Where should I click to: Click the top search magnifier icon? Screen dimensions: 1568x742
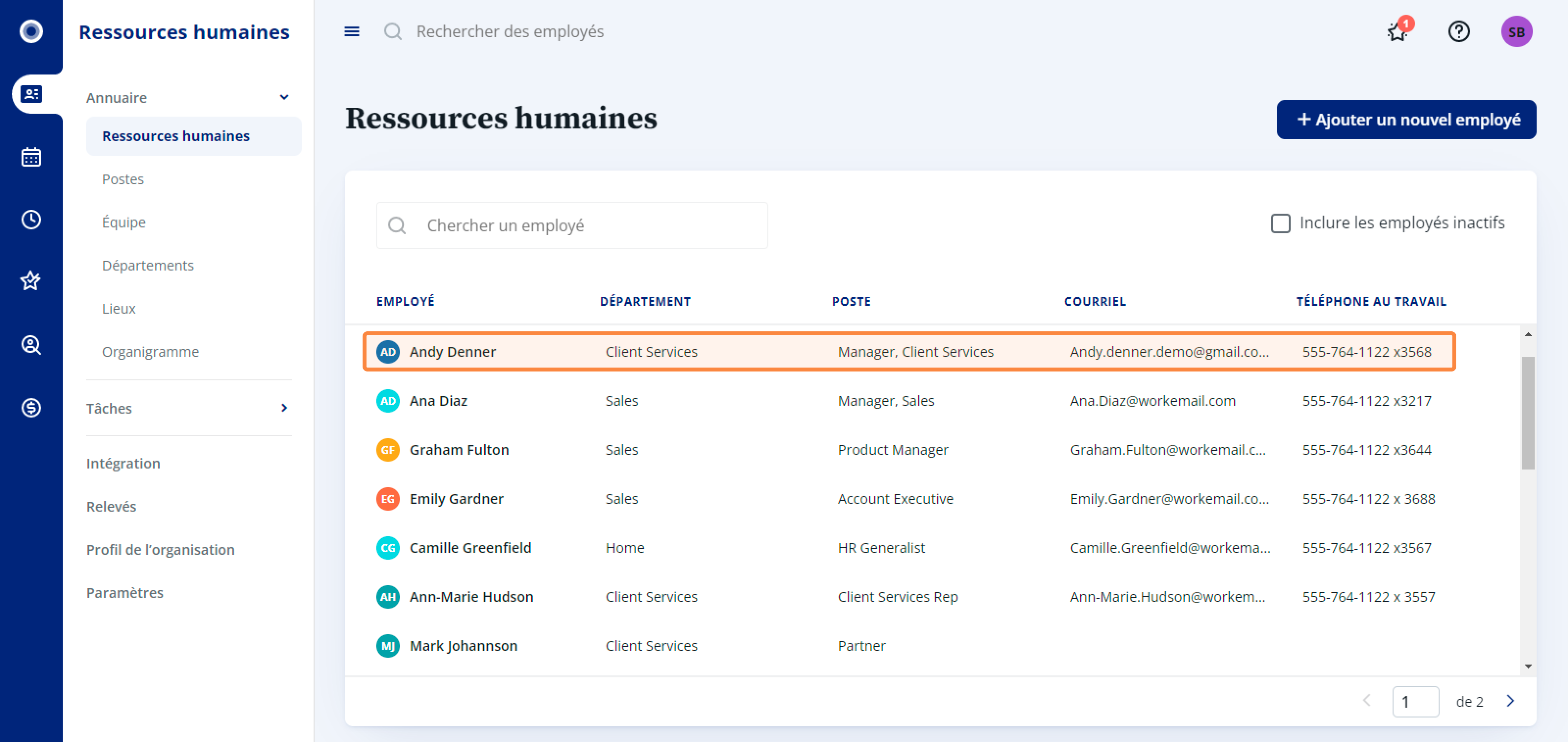click(393, 32)
